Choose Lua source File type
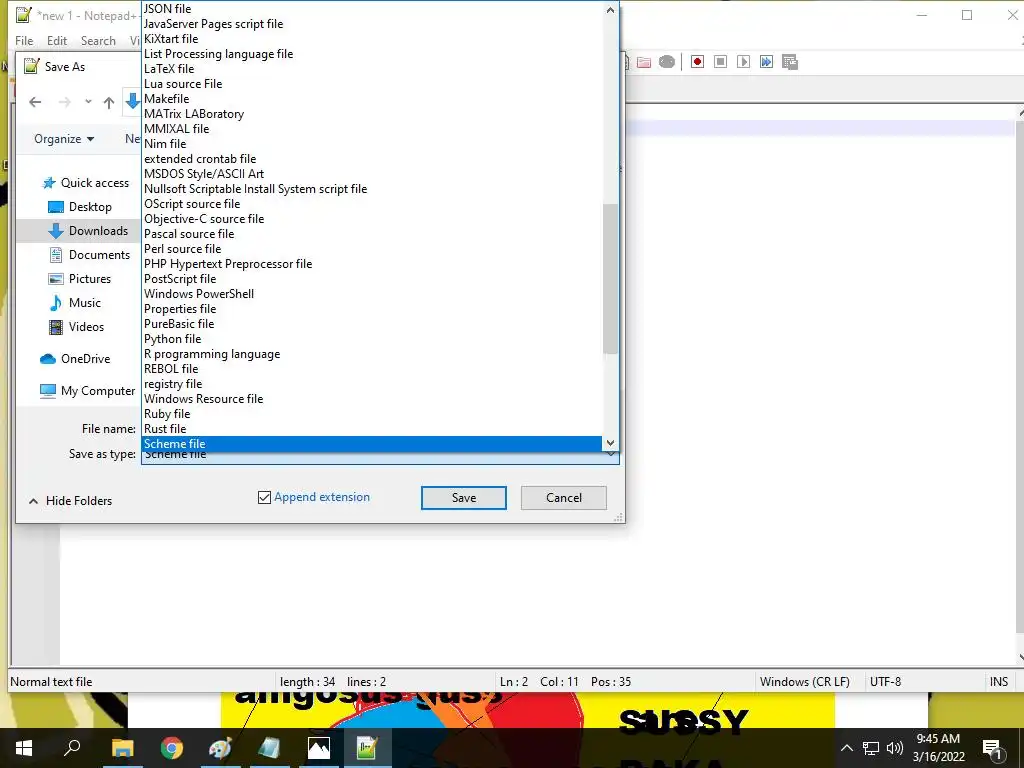The height and width of the screenshot is (768, 1024). pos(372,84)
